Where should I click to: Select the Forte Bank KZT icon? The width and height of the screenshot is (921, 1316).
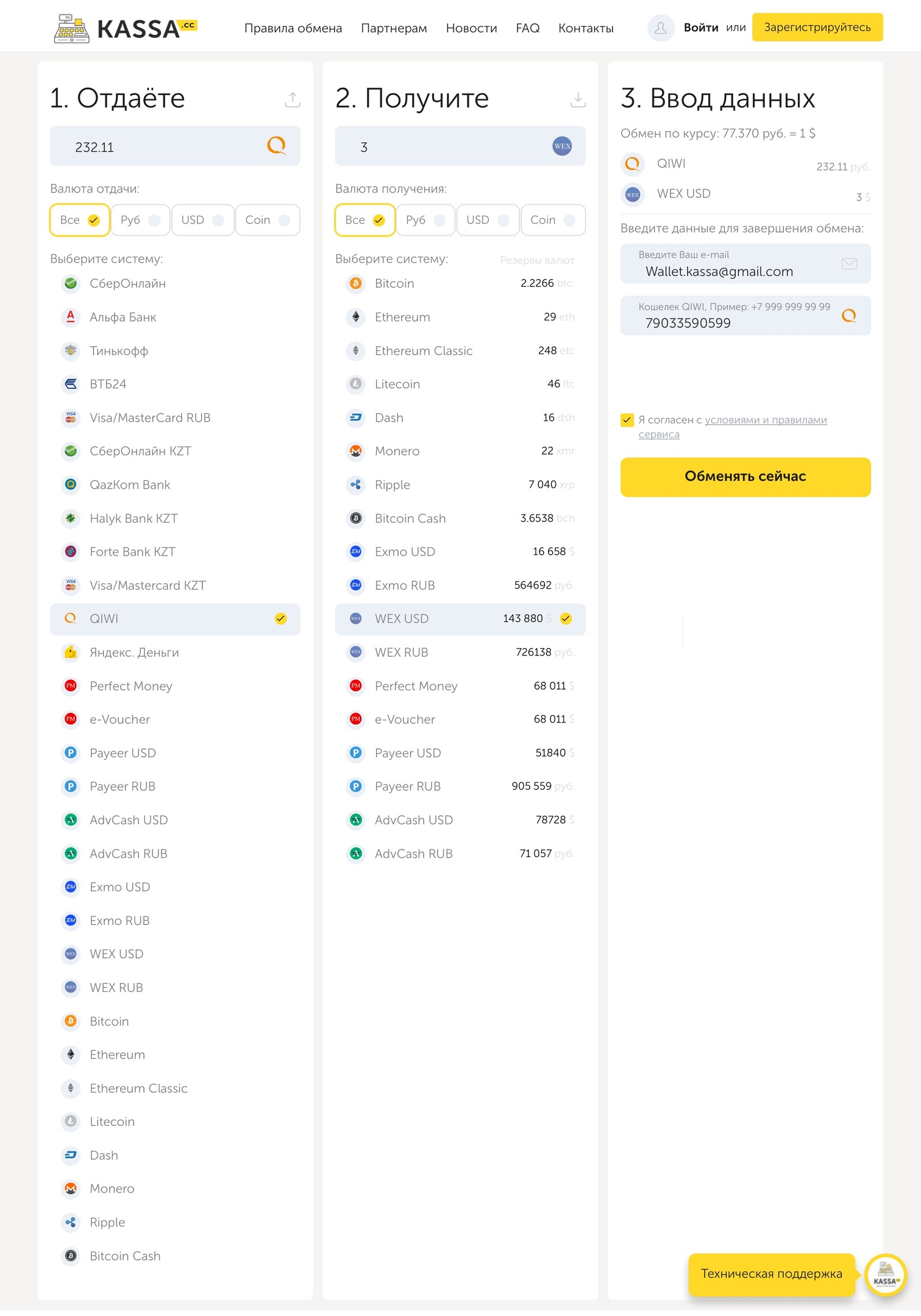coord(71,551)
